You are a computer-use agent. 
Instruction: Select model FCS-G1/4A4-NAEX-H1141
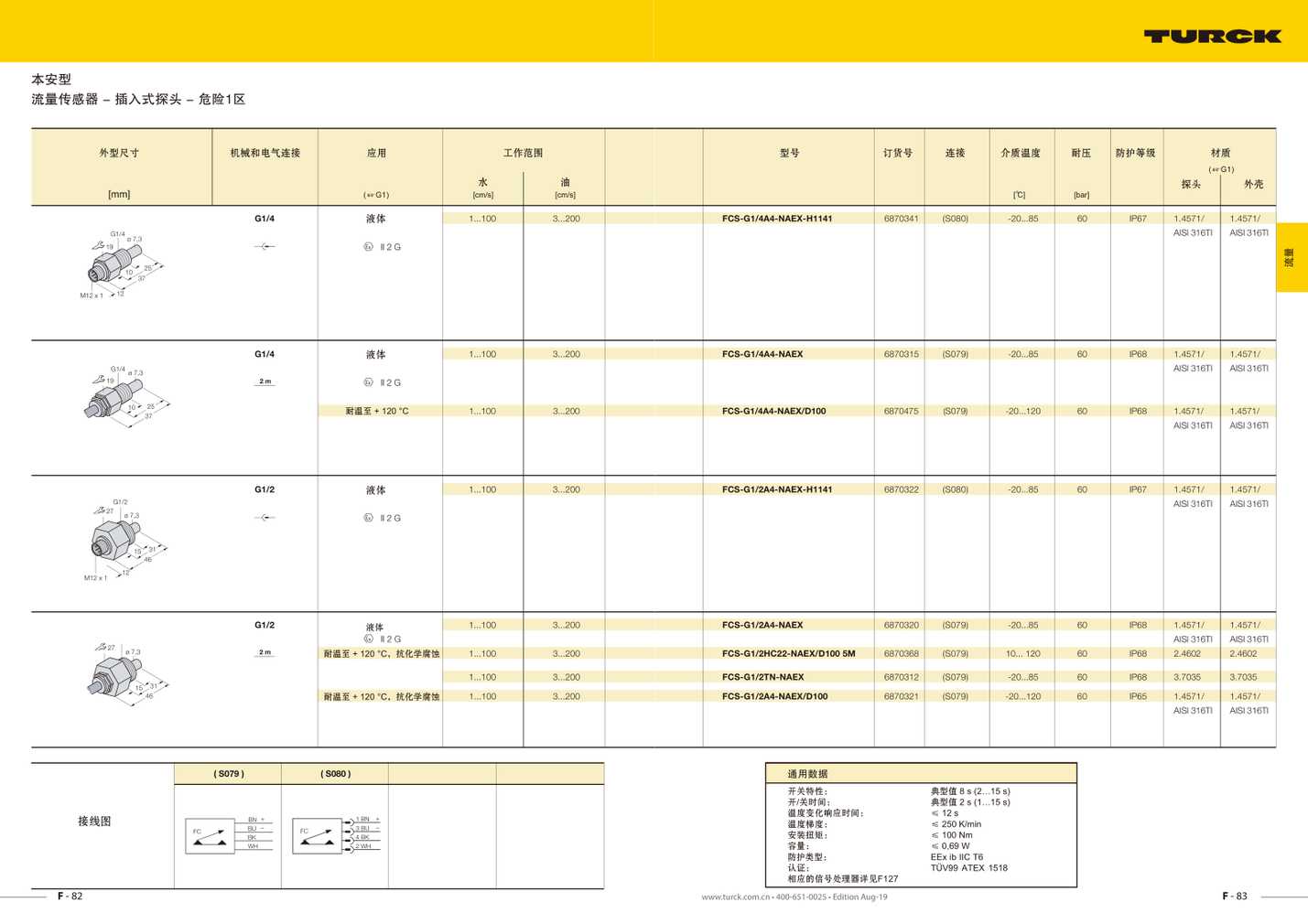(x=777, y=219)
